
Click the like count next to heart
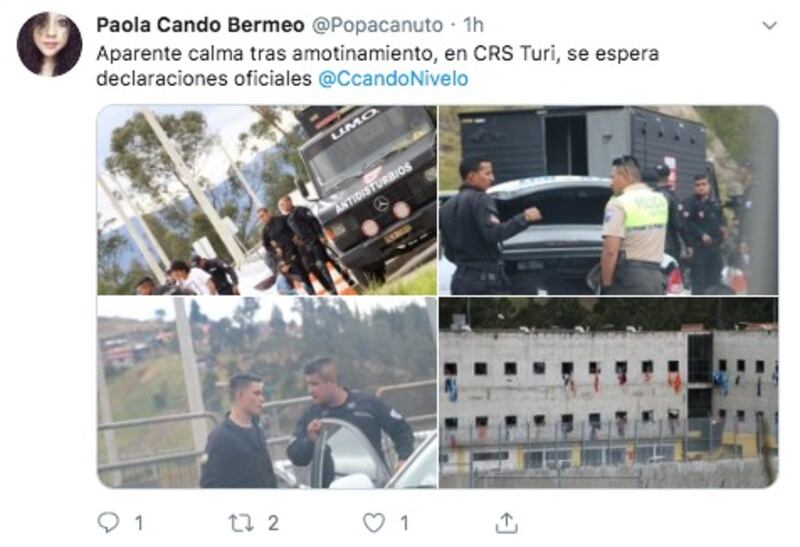coord(404,523)
